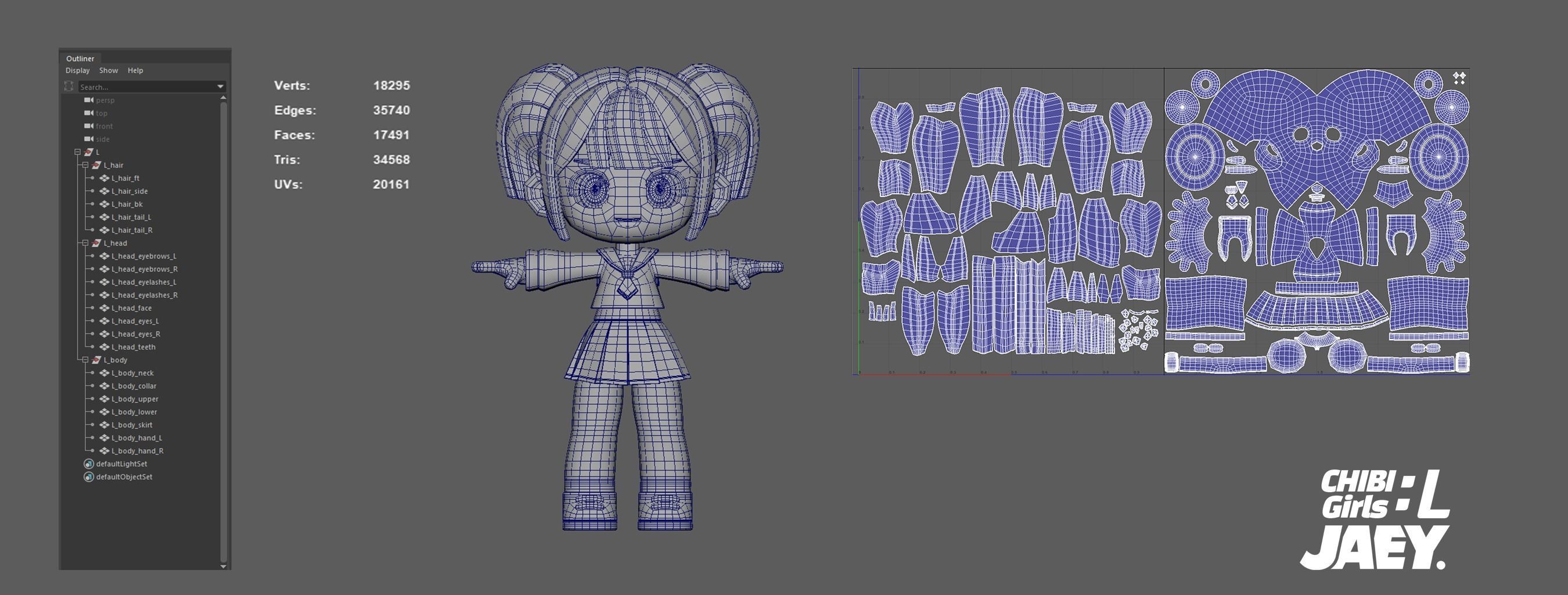1568x595 pixels.
Task: Click the Edges count 35740
Action: (391, 110)
